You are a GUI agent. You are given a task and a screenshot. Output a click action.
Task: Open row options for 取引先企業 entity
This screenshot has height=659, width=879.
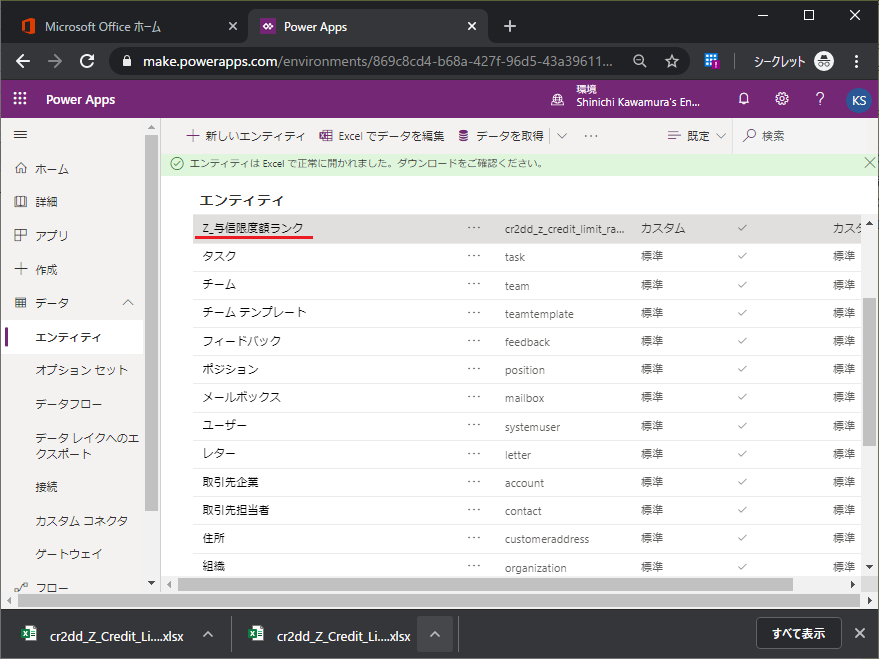[x=474, y=481]
